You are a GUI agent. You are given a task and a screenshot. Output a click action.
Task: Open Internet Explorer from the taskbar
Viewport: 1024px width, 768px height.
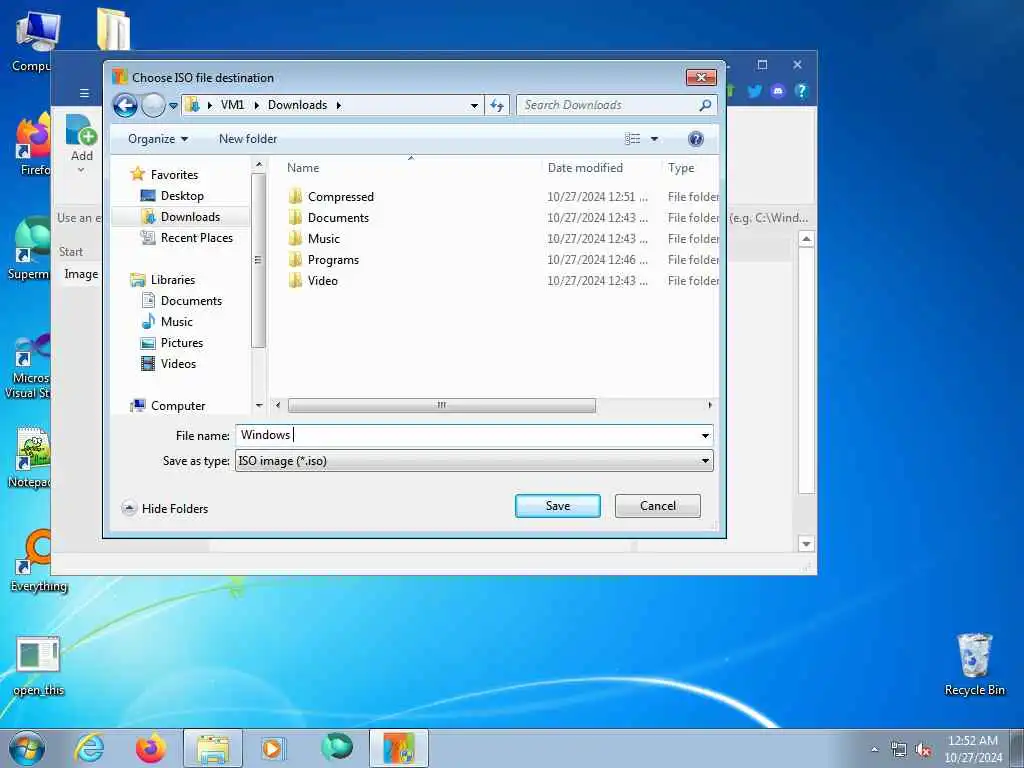(88, 748)
